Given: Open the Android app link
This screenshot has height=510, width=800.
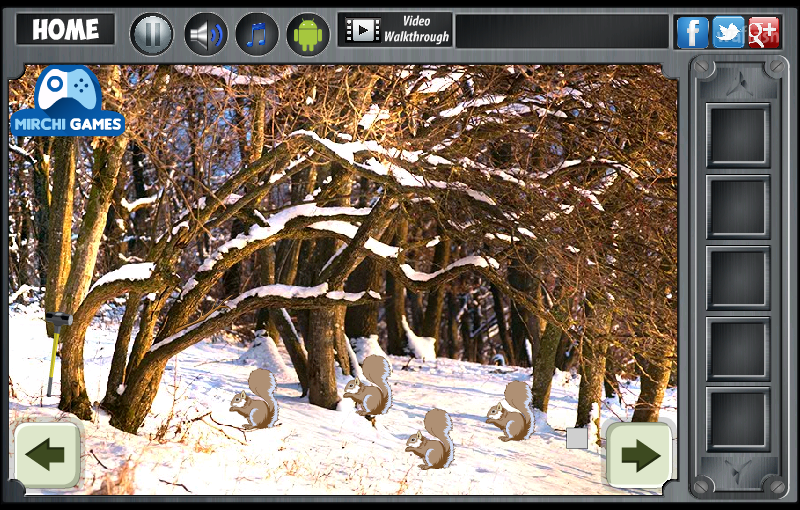Looking at the screenshot, I should click(x=308, y=34).
